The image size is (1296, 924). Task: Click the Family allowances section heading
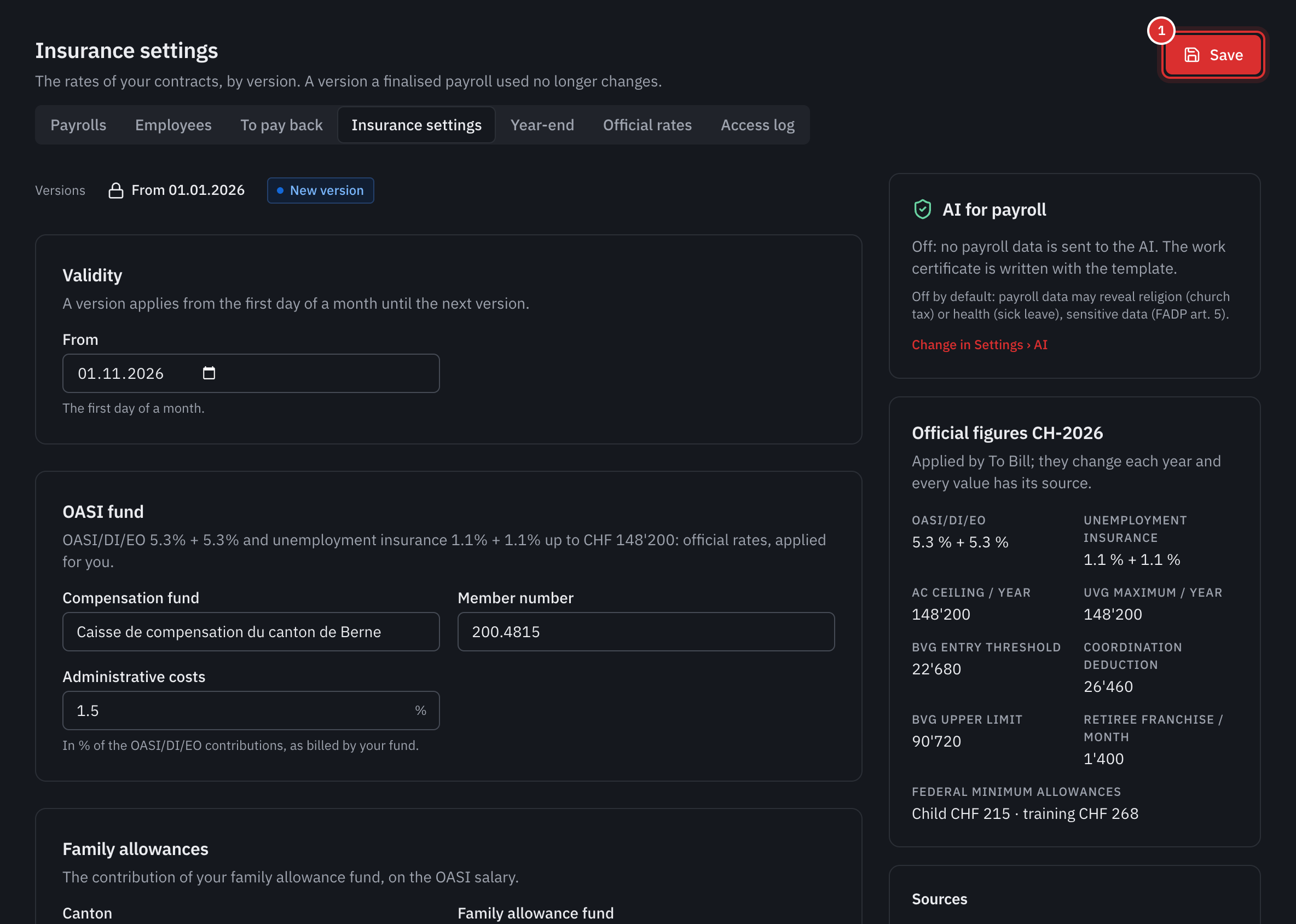[135, 849]
